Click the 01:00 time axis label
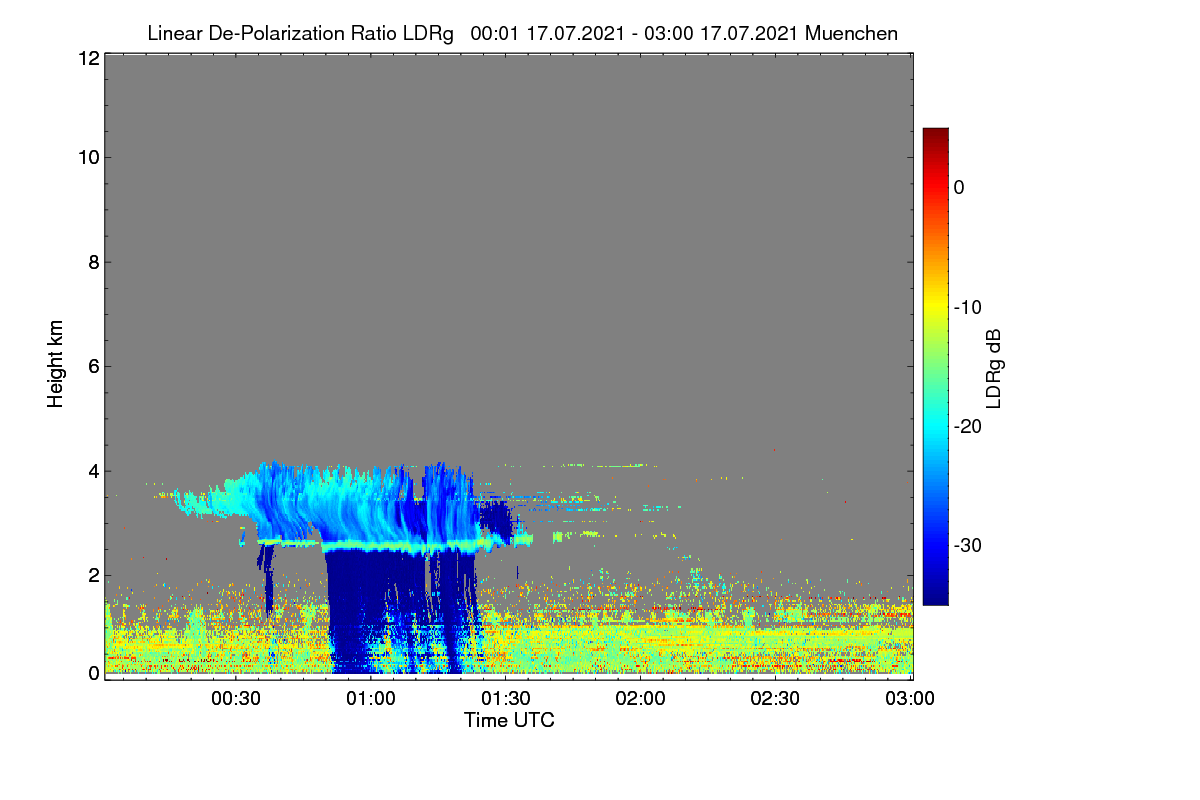 371,699
